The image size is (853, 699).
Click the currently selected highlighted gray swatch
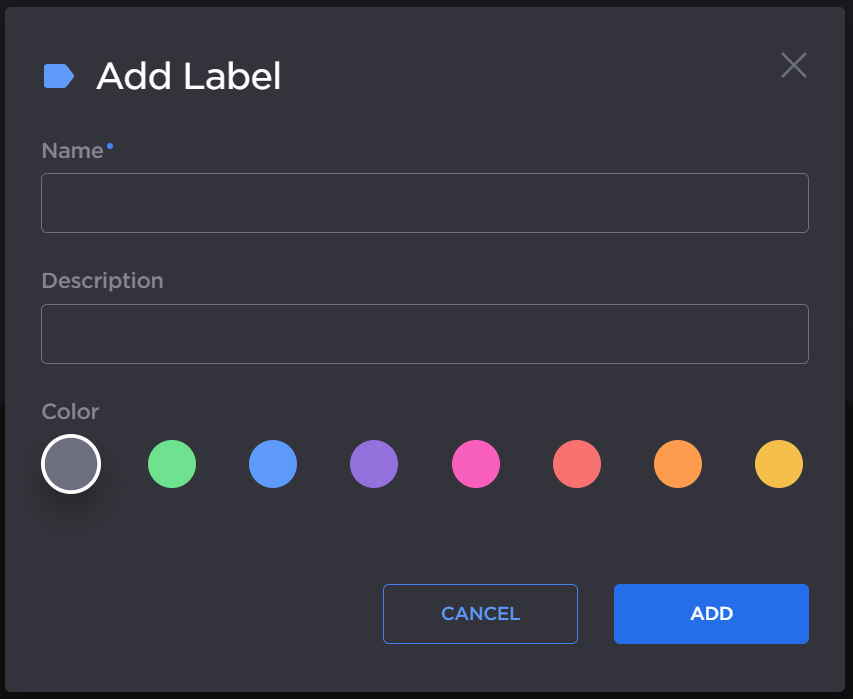pyautogui.click(x=70, y=463)
